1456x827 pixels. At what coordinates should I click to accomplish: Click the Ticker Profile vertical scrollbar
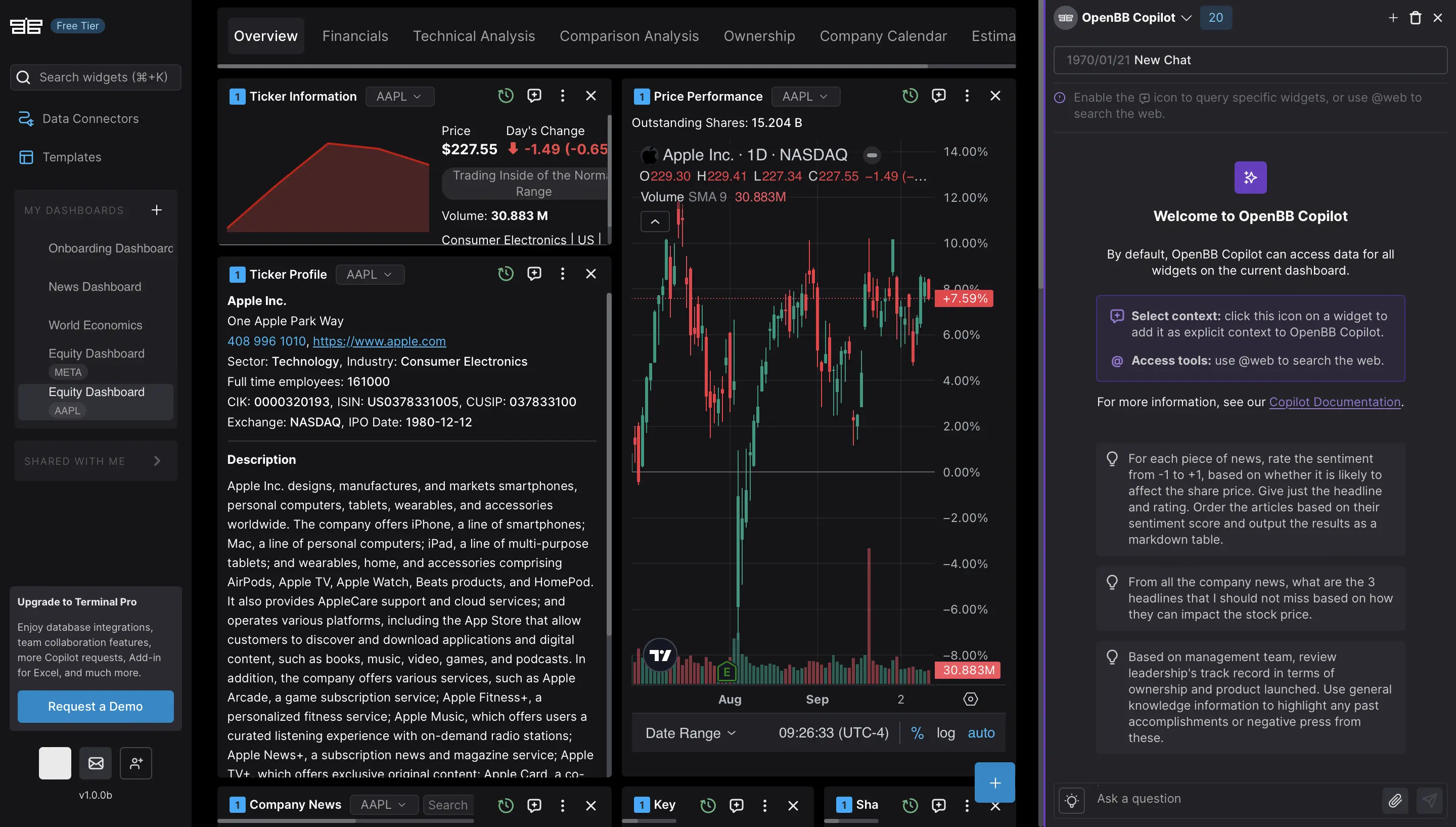(x=609, y=463)
